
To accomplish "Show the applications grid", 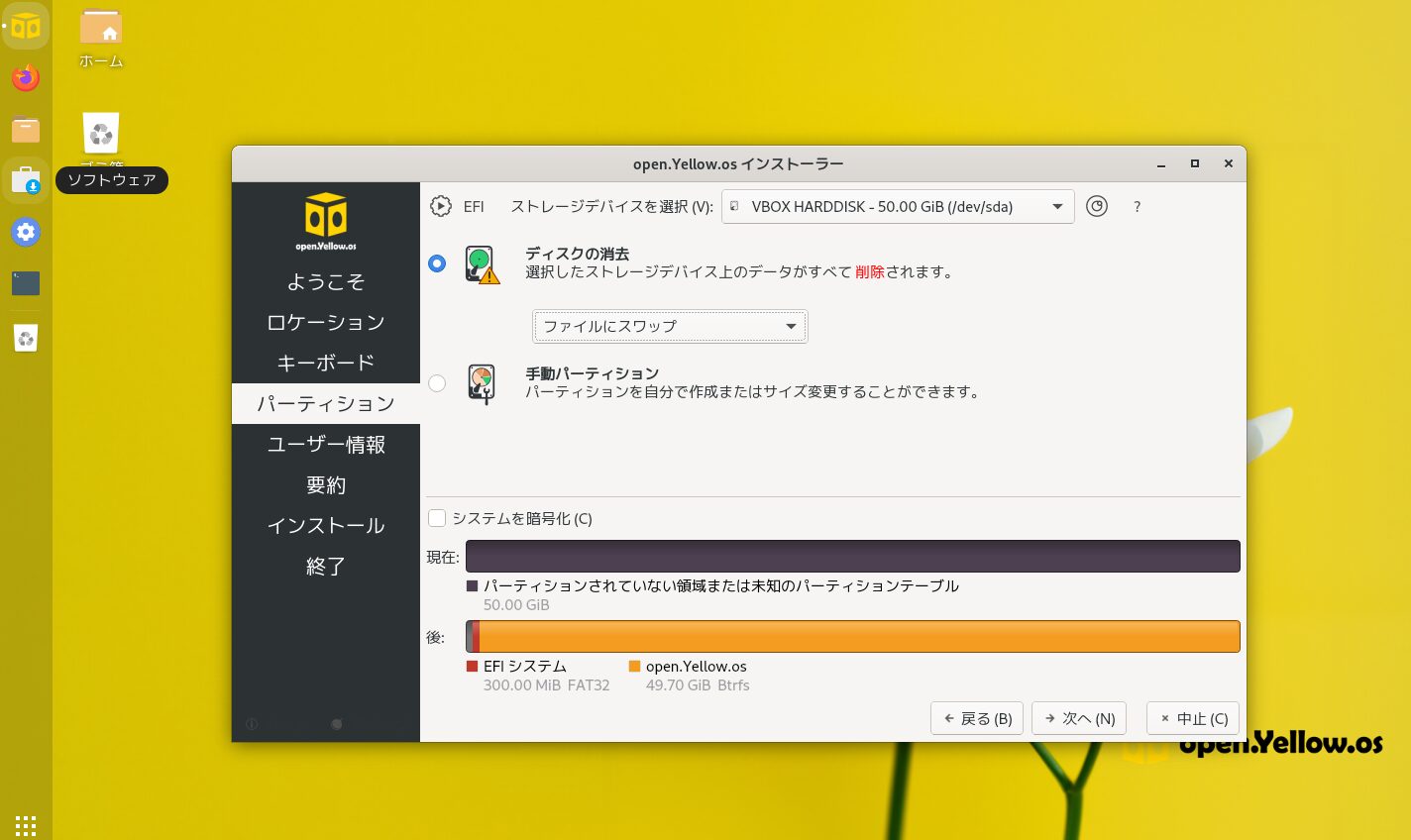I will pos(26,825).
